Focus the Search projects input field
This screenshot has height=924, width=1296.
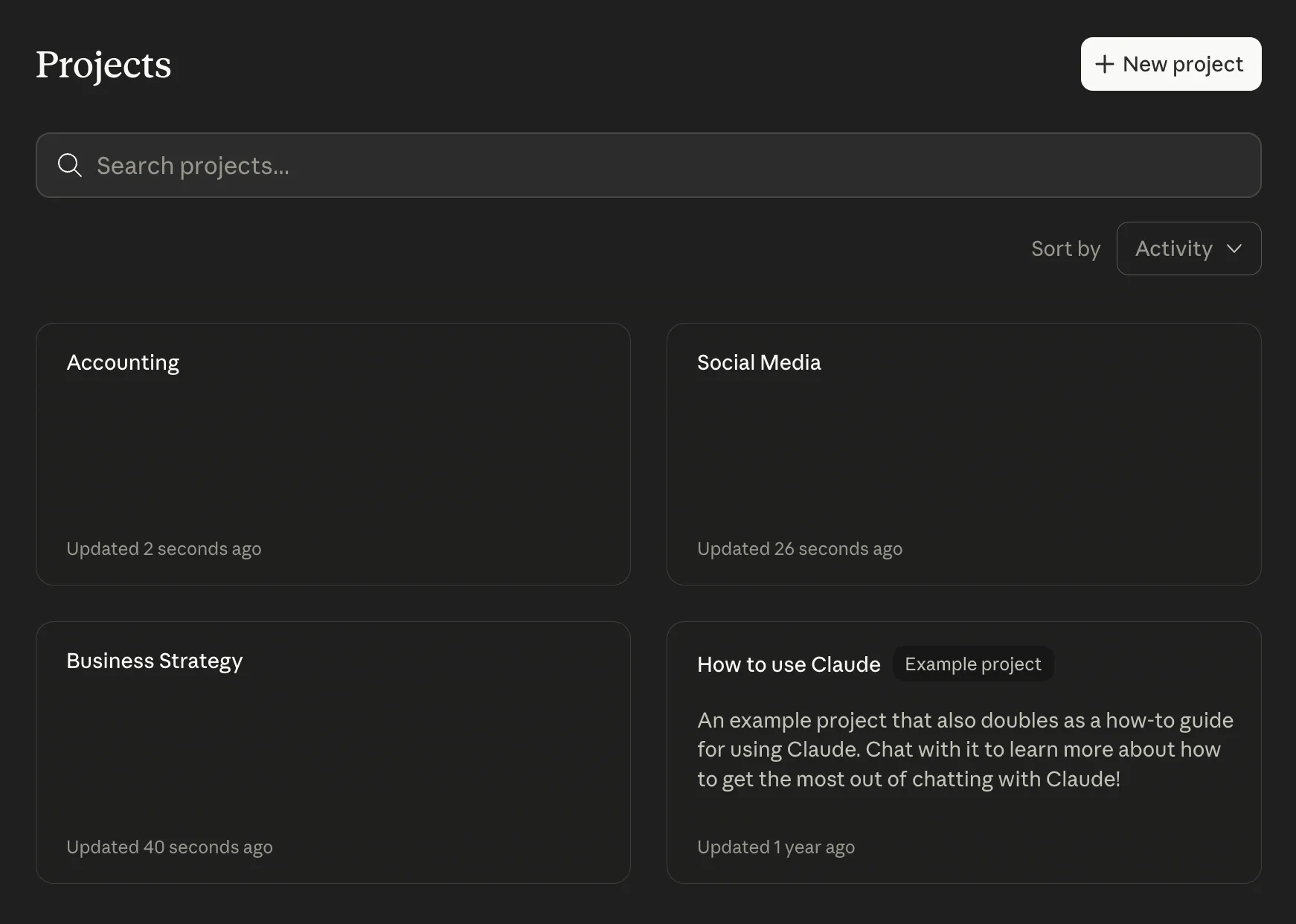point(648,165)
